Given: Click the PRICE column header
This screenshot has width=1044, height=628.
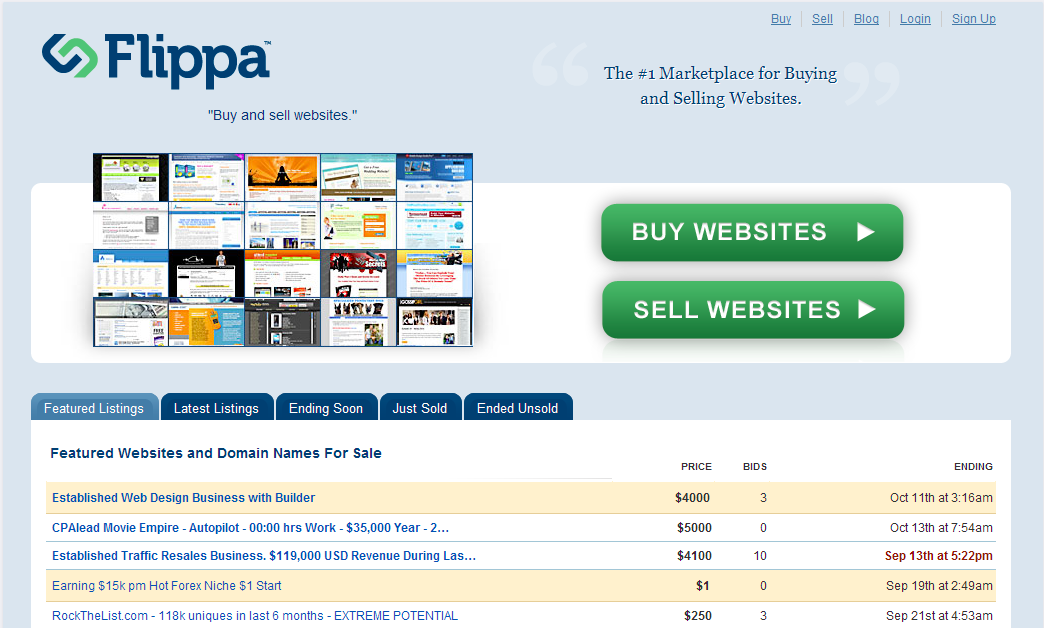Looking at the screenshot, I should pos(696,466).
